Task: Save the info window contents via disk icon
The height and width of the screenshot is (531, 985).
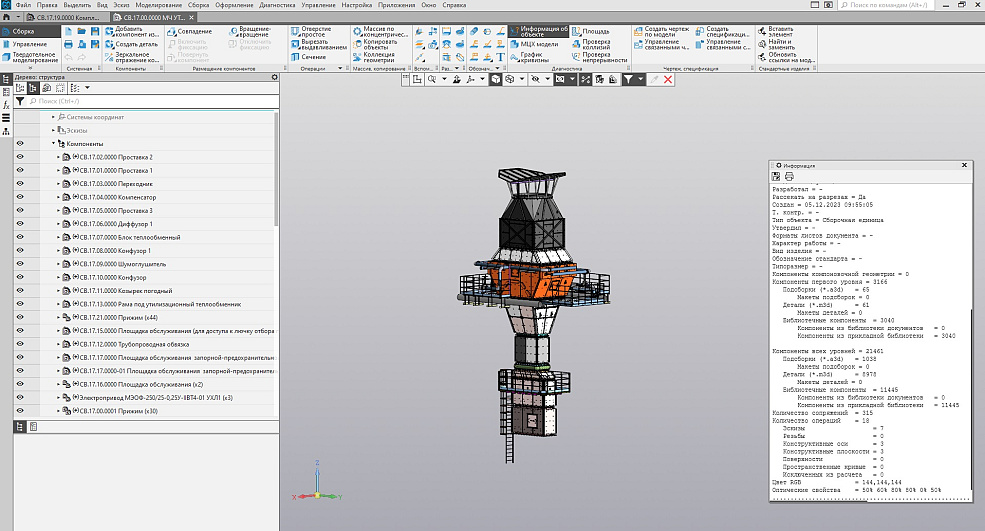Action: (x=776, y=176)
